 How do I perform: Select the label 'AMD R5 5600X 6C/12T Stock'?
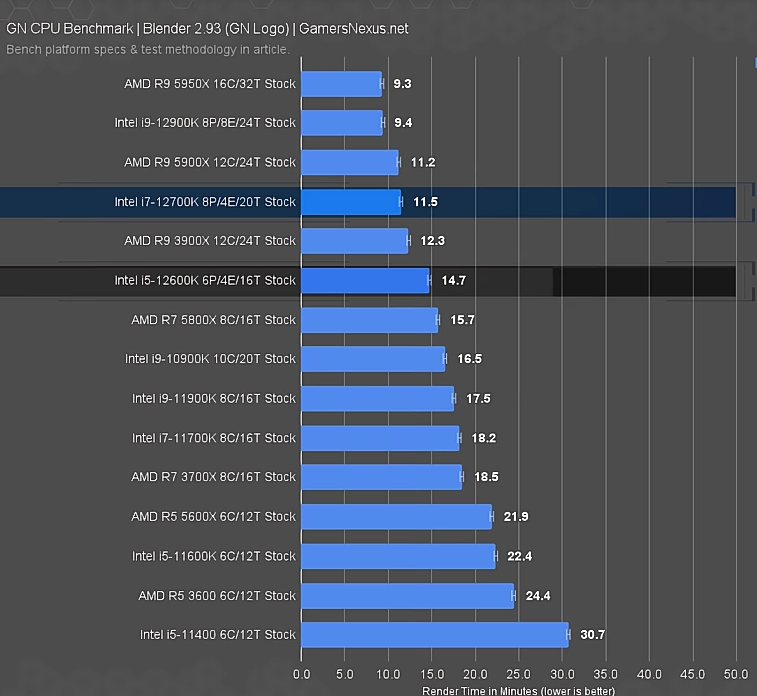point(213,517)
